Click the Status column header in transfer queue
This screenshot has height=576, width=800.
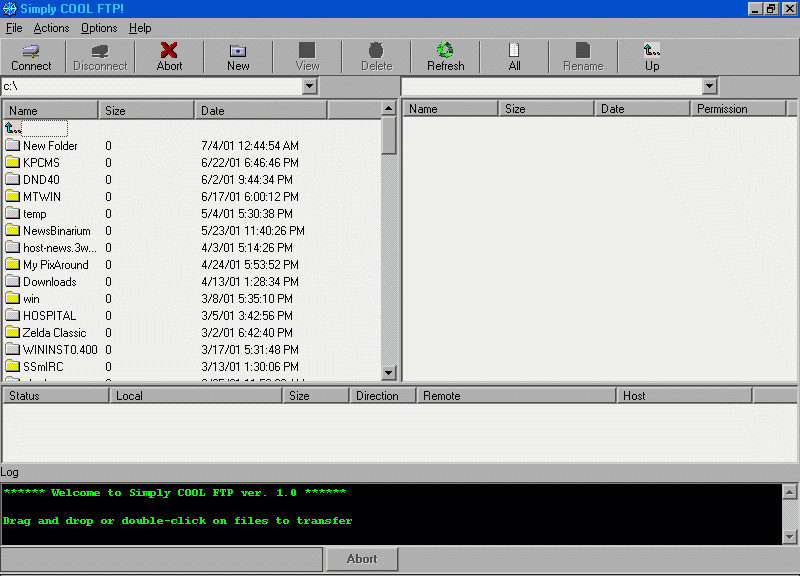click(x=56, y=395)
